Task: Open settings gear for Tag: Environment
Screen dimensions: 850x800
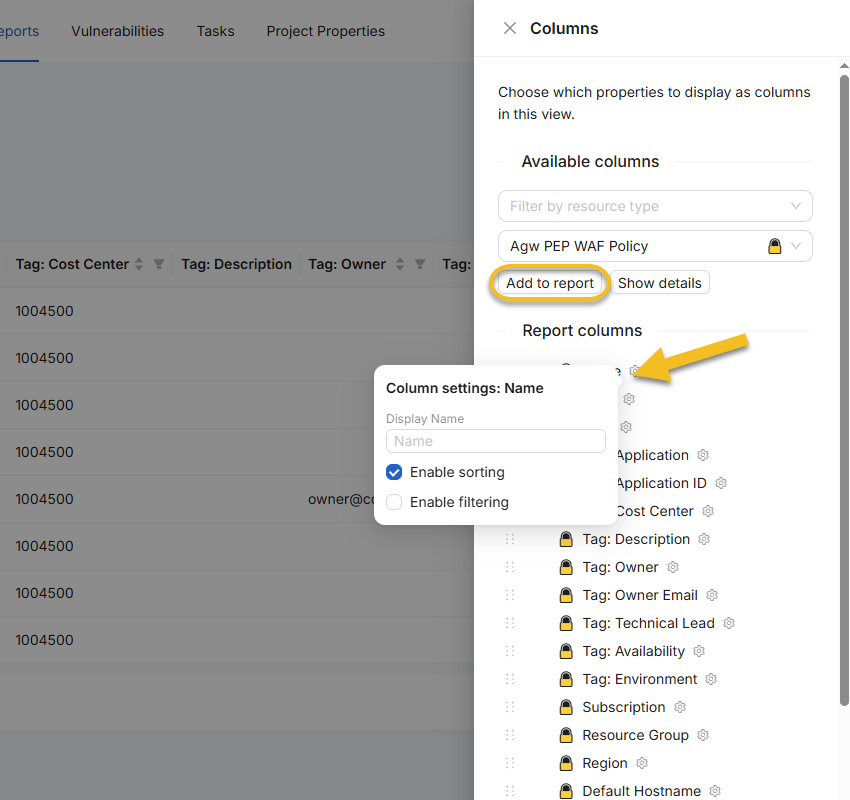Action: coord(711,679)
